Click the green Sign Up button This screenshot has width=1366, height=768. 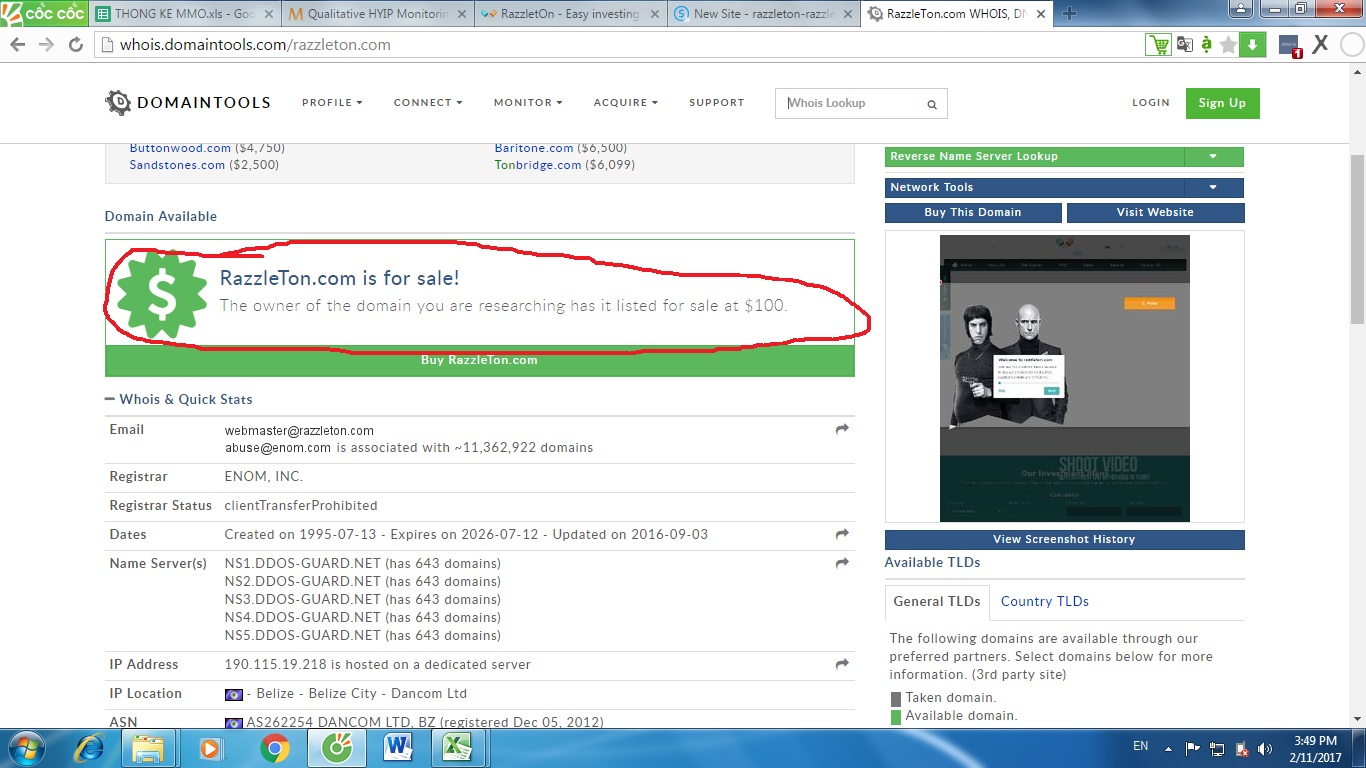tap(1222, 103)
